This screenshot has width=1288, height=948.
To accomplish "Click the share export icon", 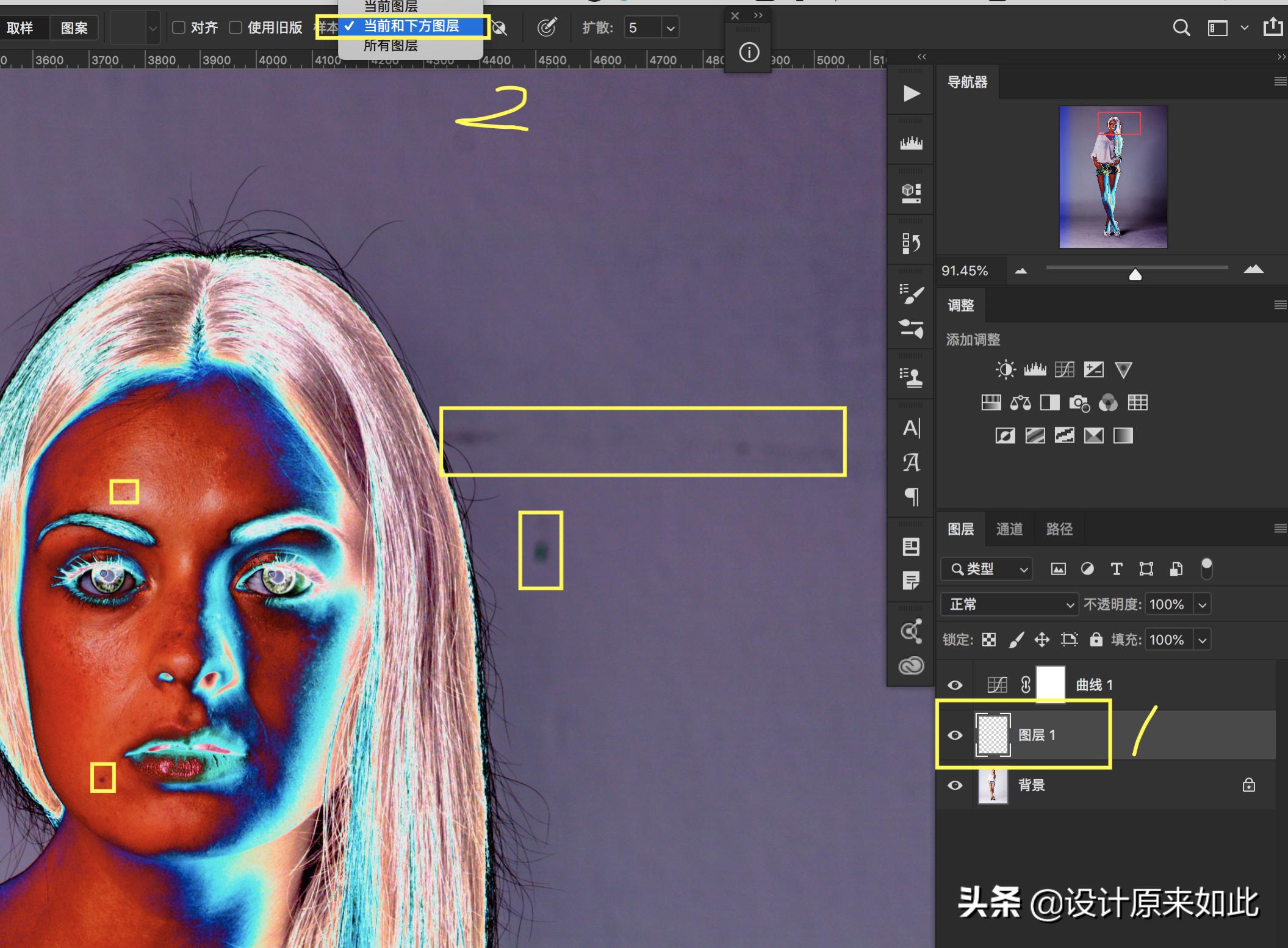I will (x=1273, y=27).
